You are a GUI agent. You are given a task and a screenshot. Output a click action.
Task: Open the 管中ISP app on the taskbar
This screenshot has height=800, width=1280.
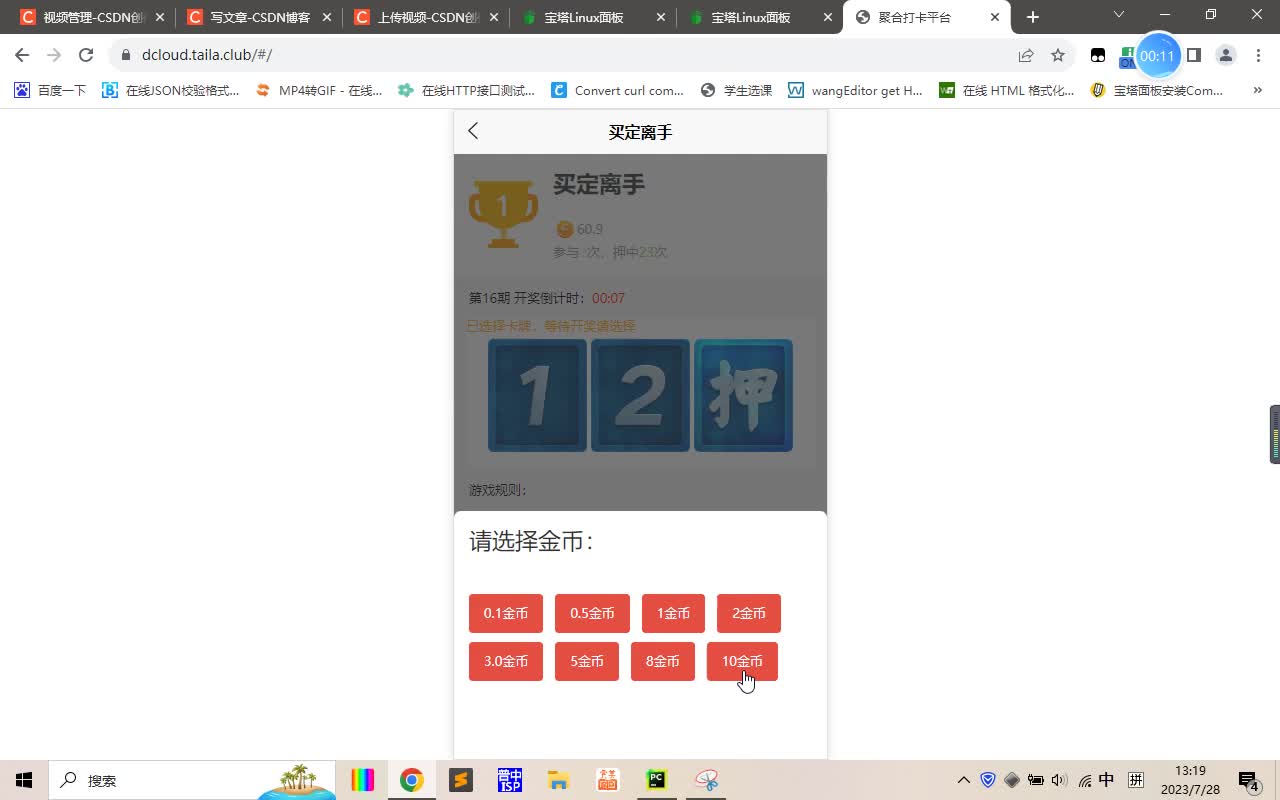click(x=510, y=780)
